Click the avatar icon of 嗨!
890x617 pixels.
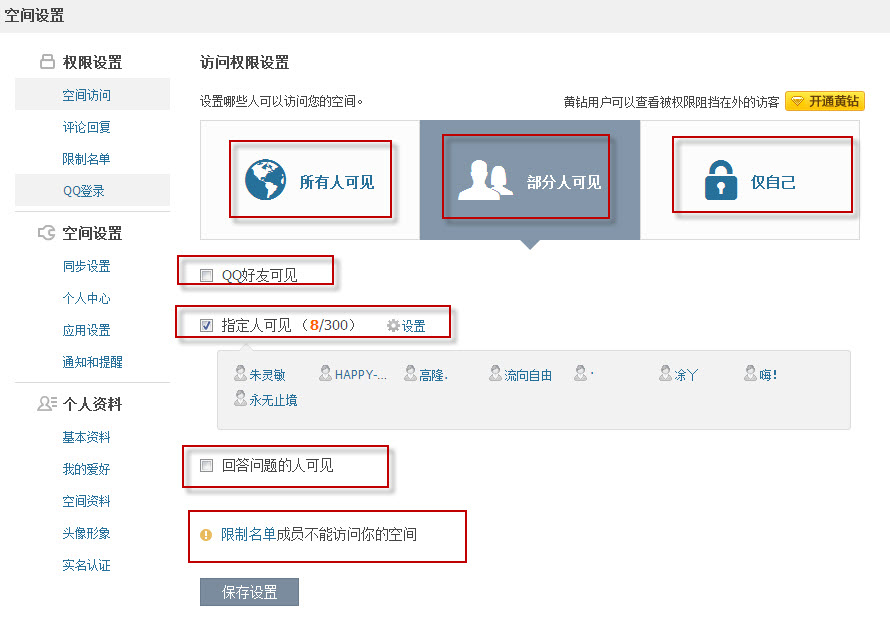coord(750,373)
